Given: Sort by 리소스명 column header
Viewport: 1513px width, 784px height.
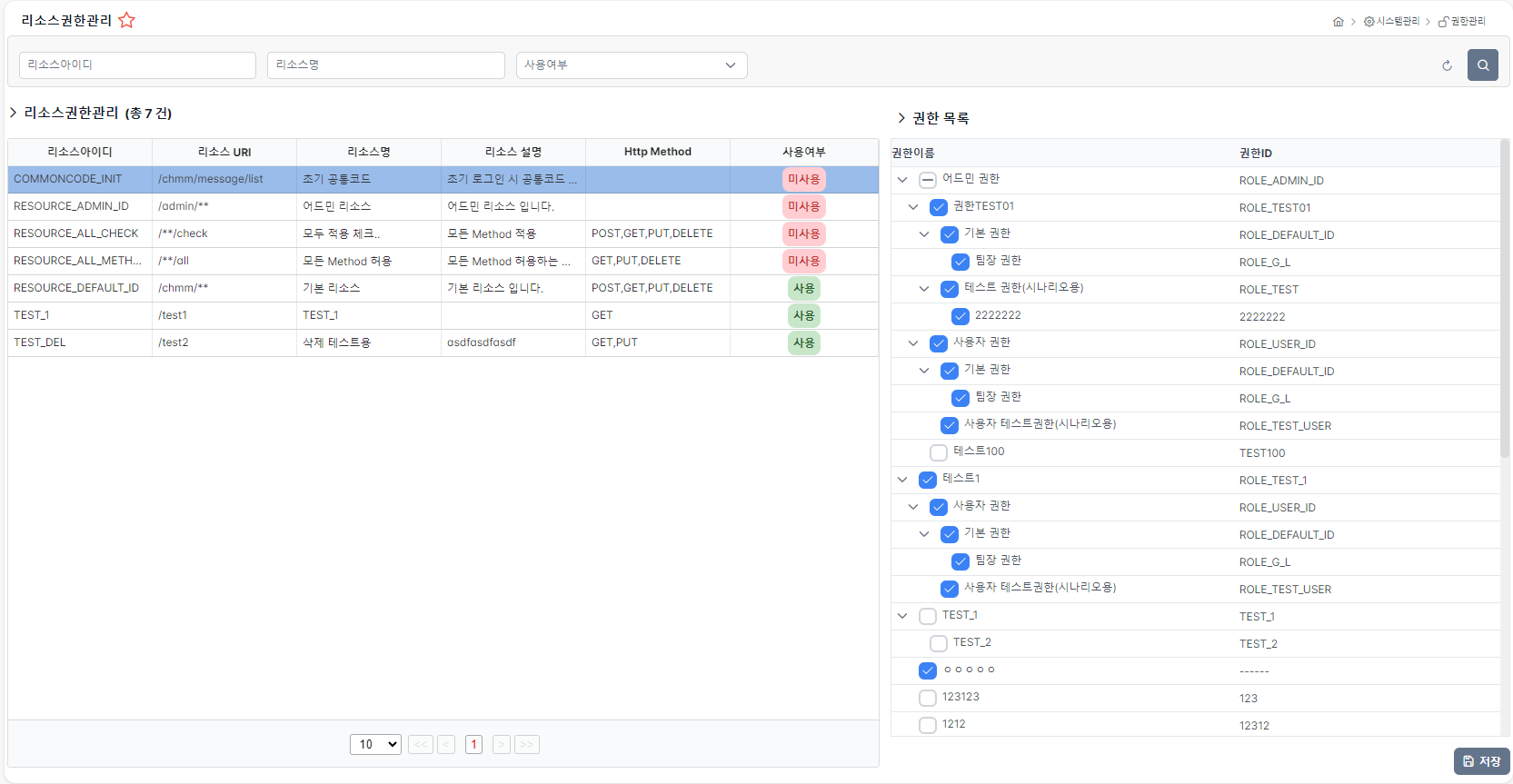Looking at the screenshot, I should pyautogui.click(x=369, y=152).
